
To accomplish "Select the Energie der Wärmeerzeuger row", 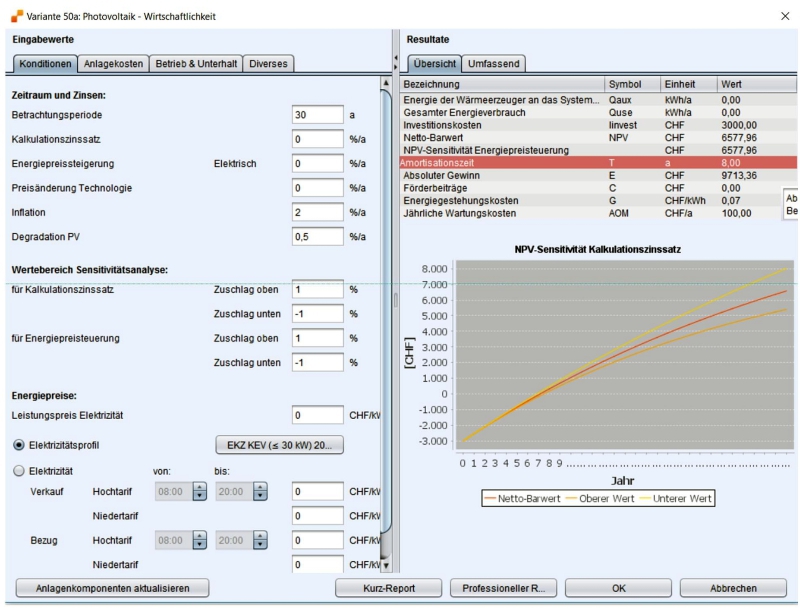I will tap(598, 100).
